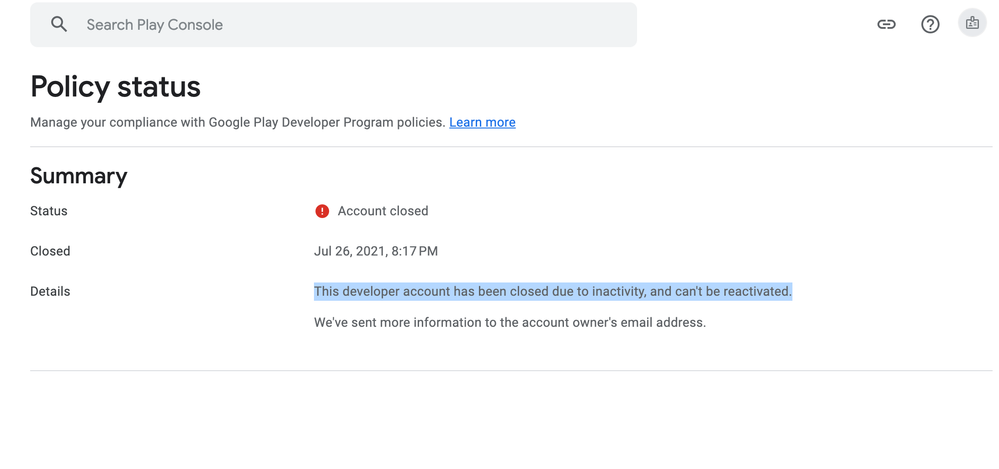Click the Jul 26, 2021 closed date
Image resolution: width=999 pixels, height=469 pixels.
(376, 251)
